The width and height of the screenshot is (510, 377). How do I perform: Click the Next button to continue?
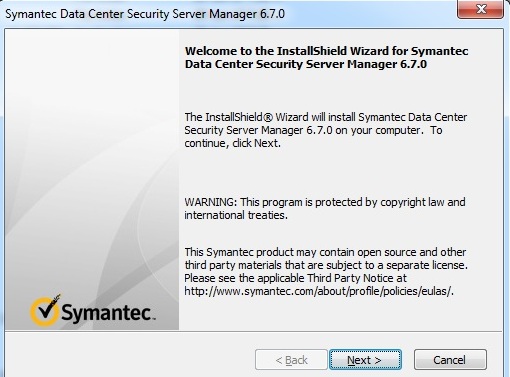click(365, 360)
